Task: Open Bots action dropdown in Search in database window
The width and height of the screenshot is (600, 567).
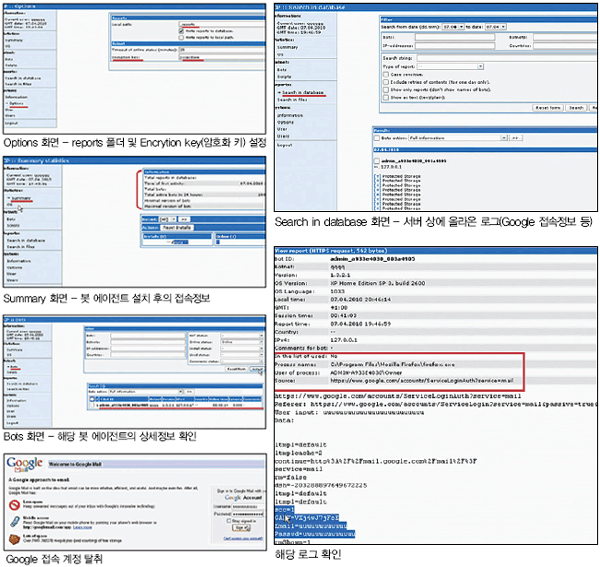Action: (x=458, y=138)
